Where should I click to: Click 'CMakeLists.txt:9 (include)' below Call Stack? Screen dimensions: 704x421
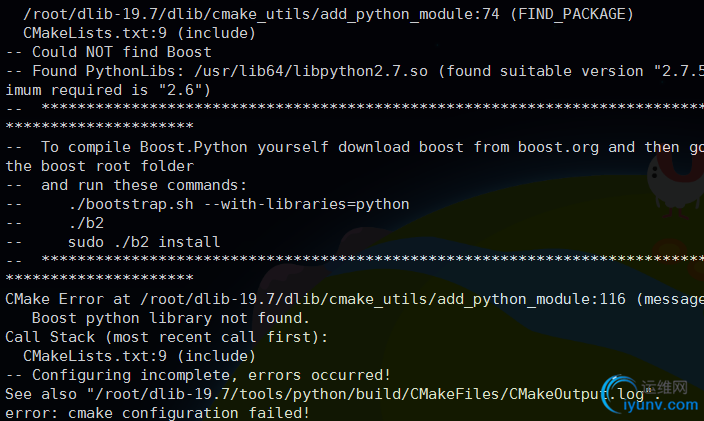[x=139, y=356]
